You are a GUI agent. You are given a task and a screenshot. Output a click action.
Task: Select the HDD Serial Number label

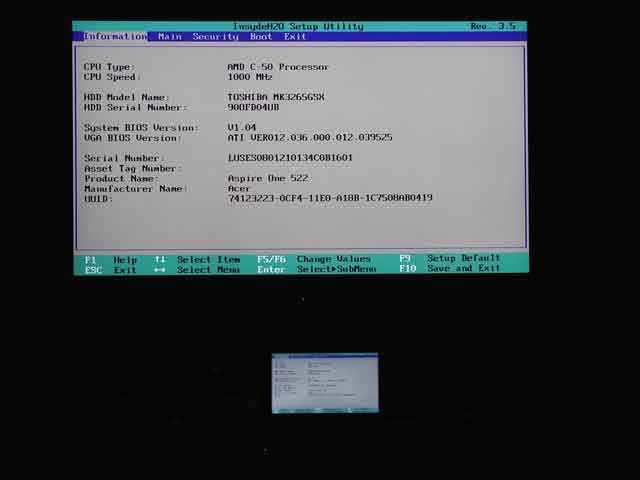tap(136, 108)
